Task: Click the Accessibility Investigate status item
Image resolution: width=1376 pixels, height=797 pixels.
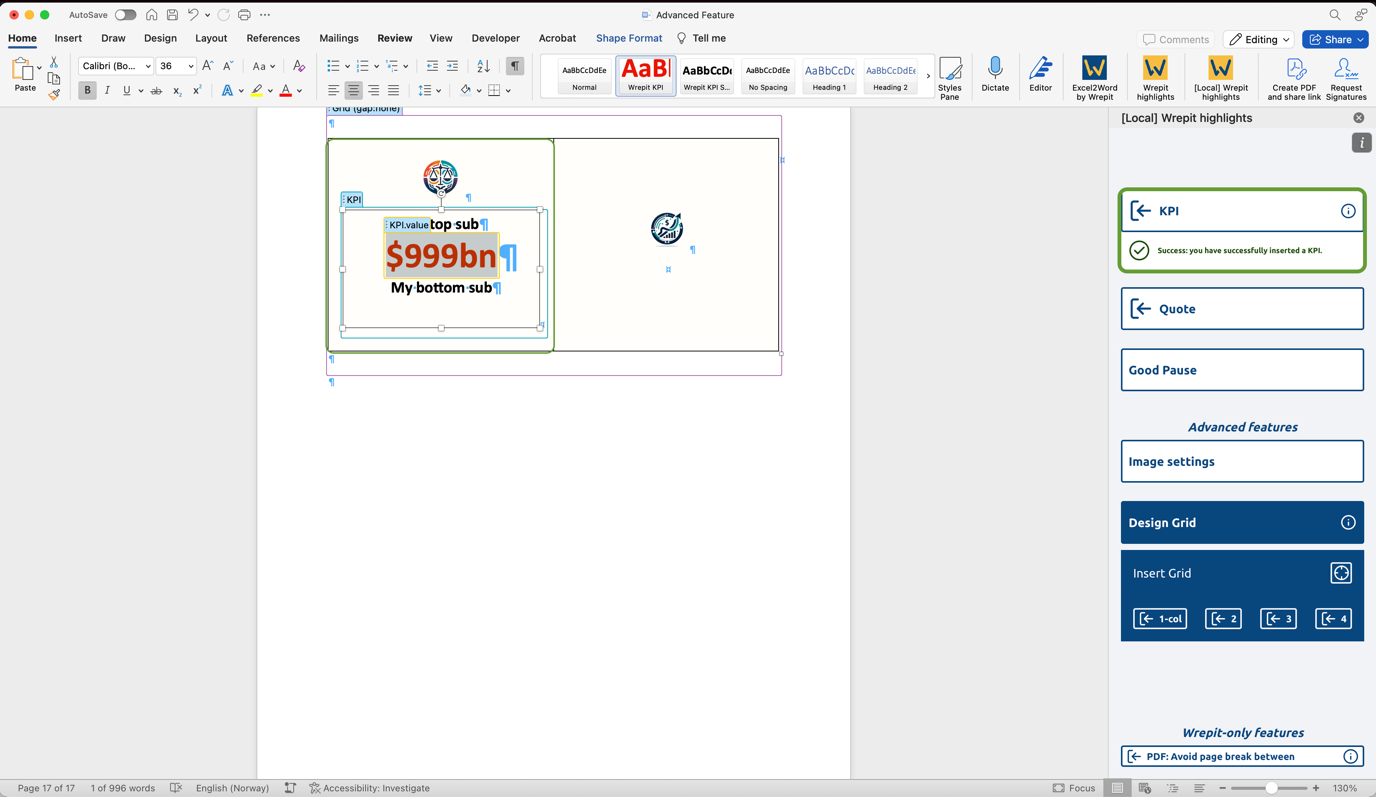Action: pos(369,788)
